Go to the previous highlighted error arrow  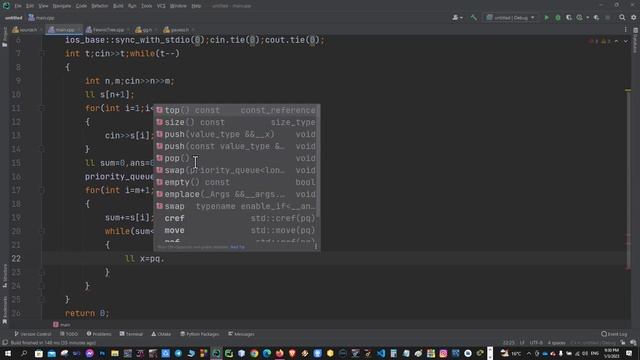click(616, 41)
